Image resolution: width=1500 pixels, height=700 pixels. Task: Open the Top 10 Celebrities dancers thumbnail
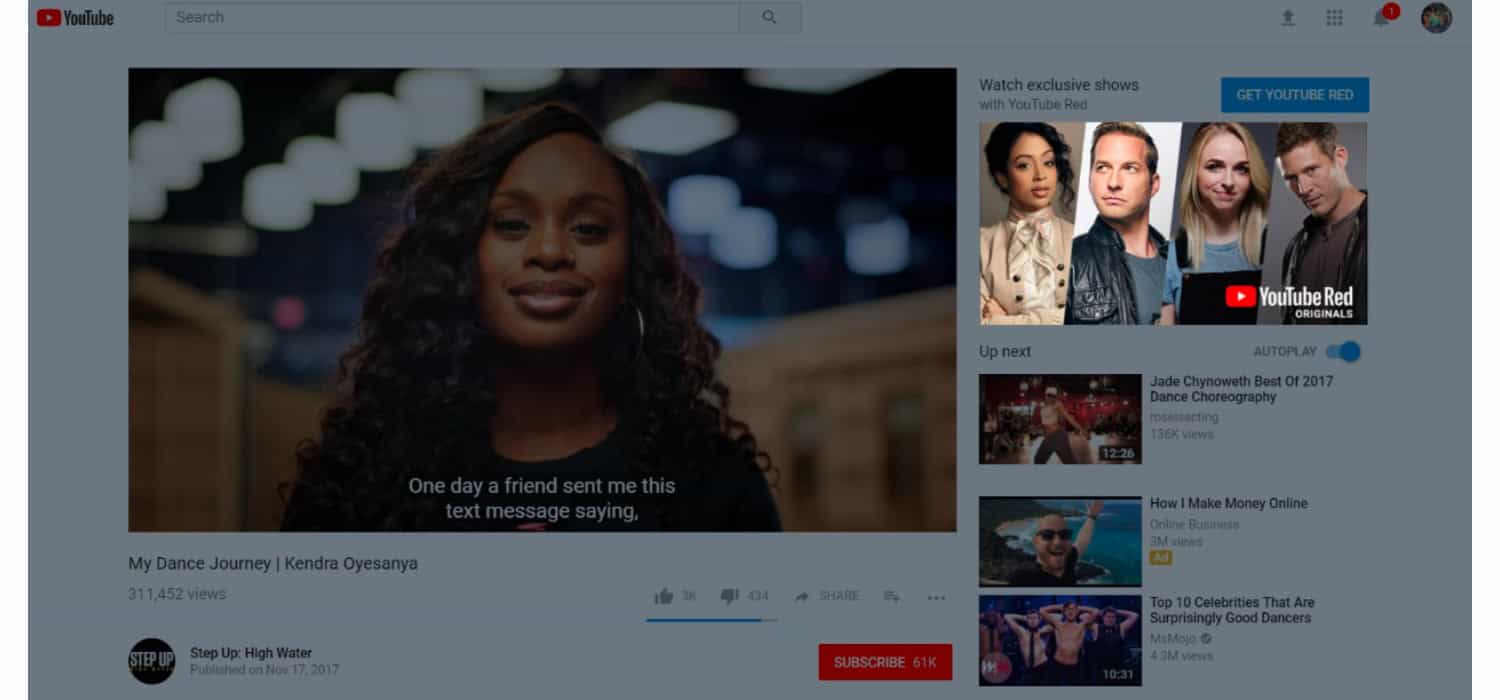coord(1060,640)
